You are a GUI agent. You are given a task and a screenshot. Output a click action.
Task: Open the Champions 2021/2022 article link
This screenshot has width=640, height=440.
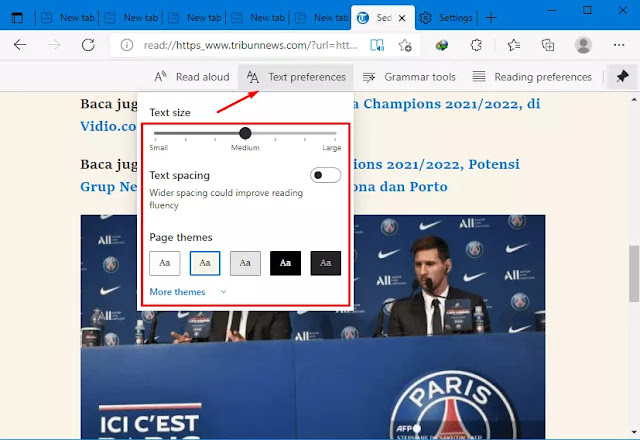click(447, 104)
